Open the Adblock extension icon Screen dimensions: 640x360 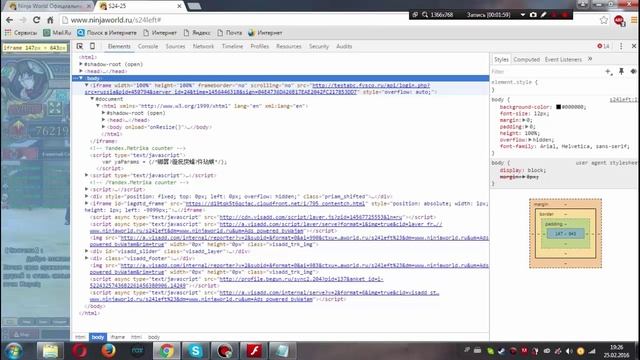tap(619, 20)
